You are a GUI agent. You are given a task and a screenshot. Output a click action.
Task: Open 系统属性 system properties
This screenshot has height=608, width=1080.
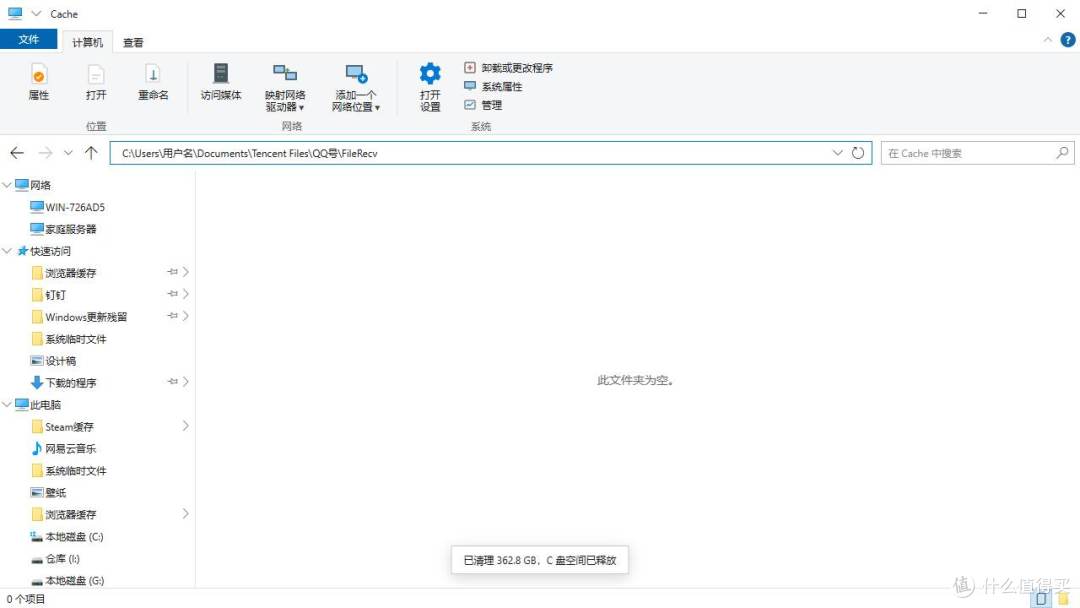(493, 86)
